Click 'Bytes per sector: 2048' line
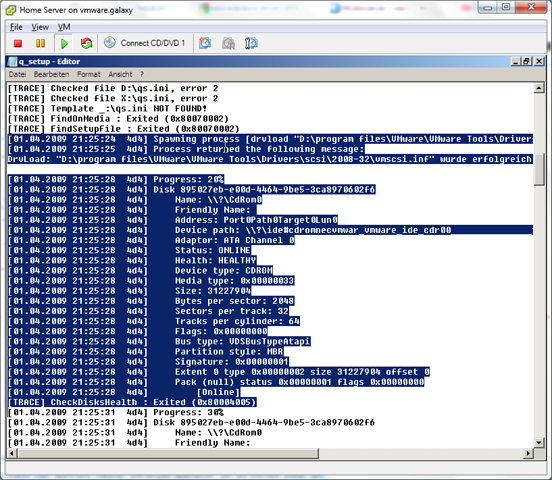This screenshot has width=552, height=480. [x=234, y=301]
